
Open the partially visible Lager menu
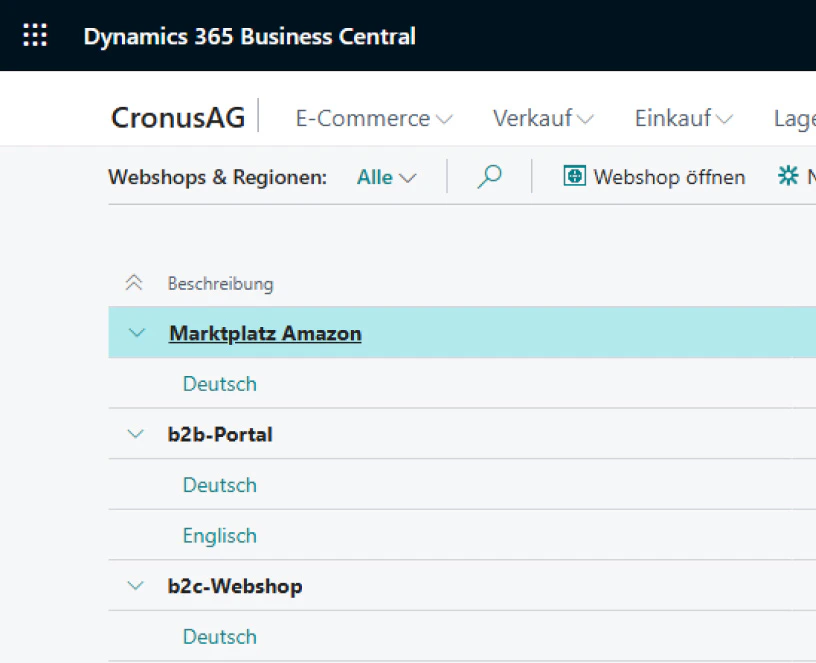tap(794, 119)
